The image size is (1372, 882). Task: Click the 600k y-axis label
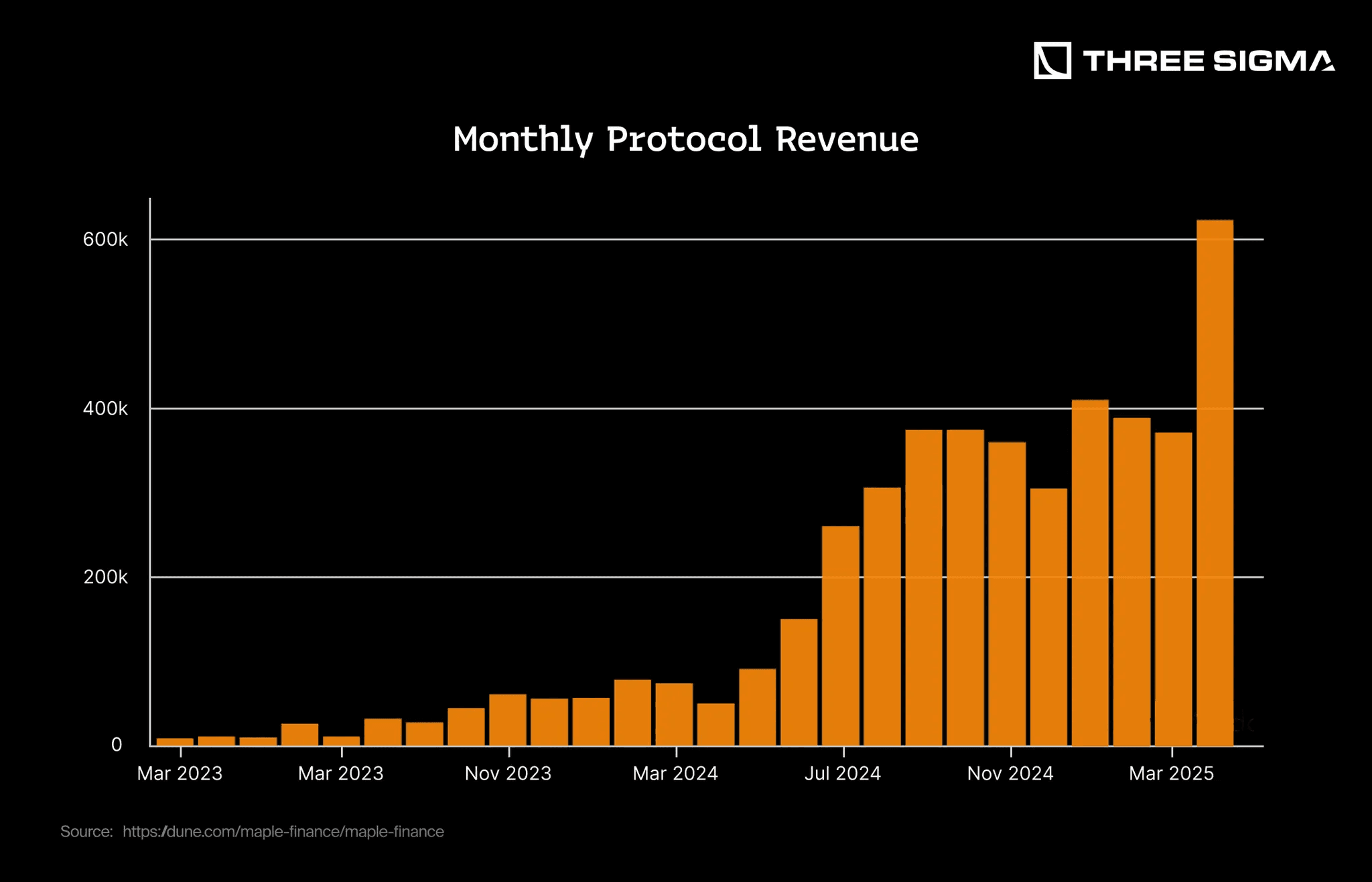click(x=105, y=240)
